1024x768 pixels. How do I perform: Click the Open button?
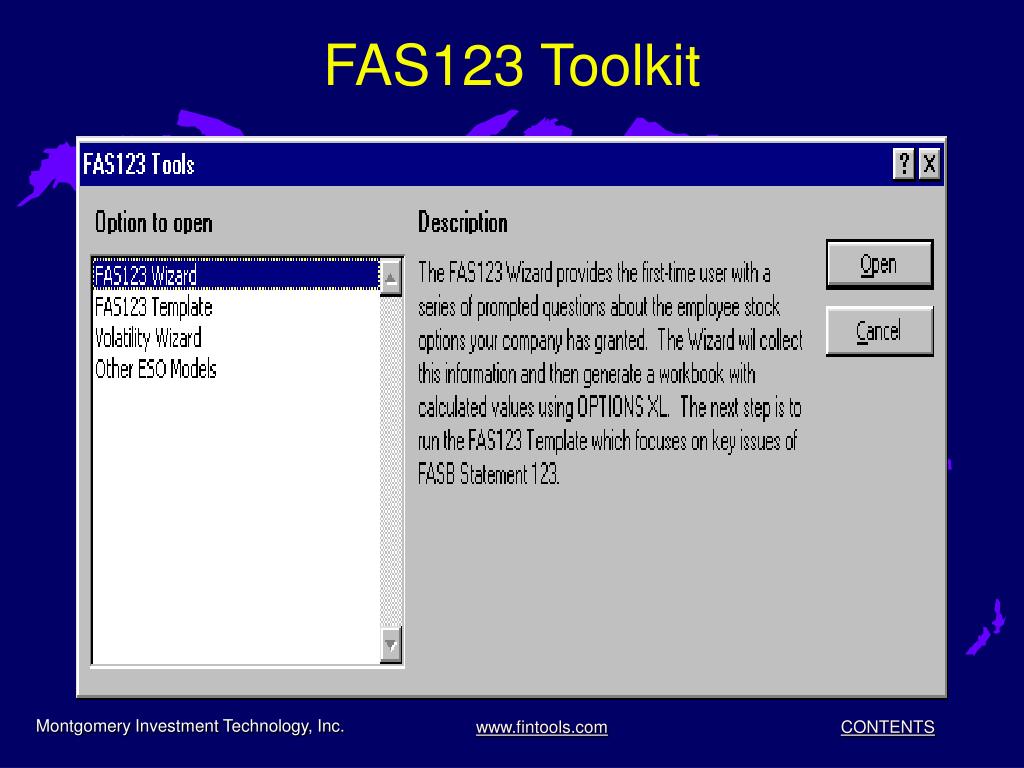coord(879,264)
